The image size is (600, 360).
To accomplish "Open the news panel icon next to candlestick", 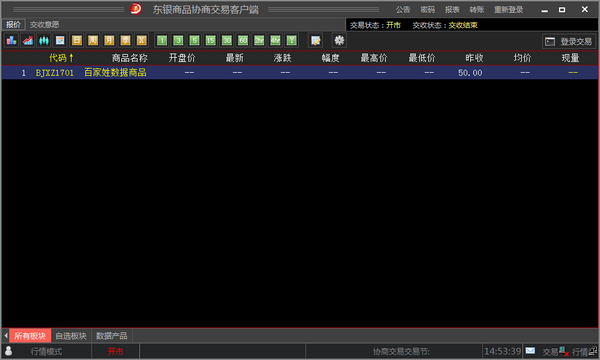I will pos(60,40).
